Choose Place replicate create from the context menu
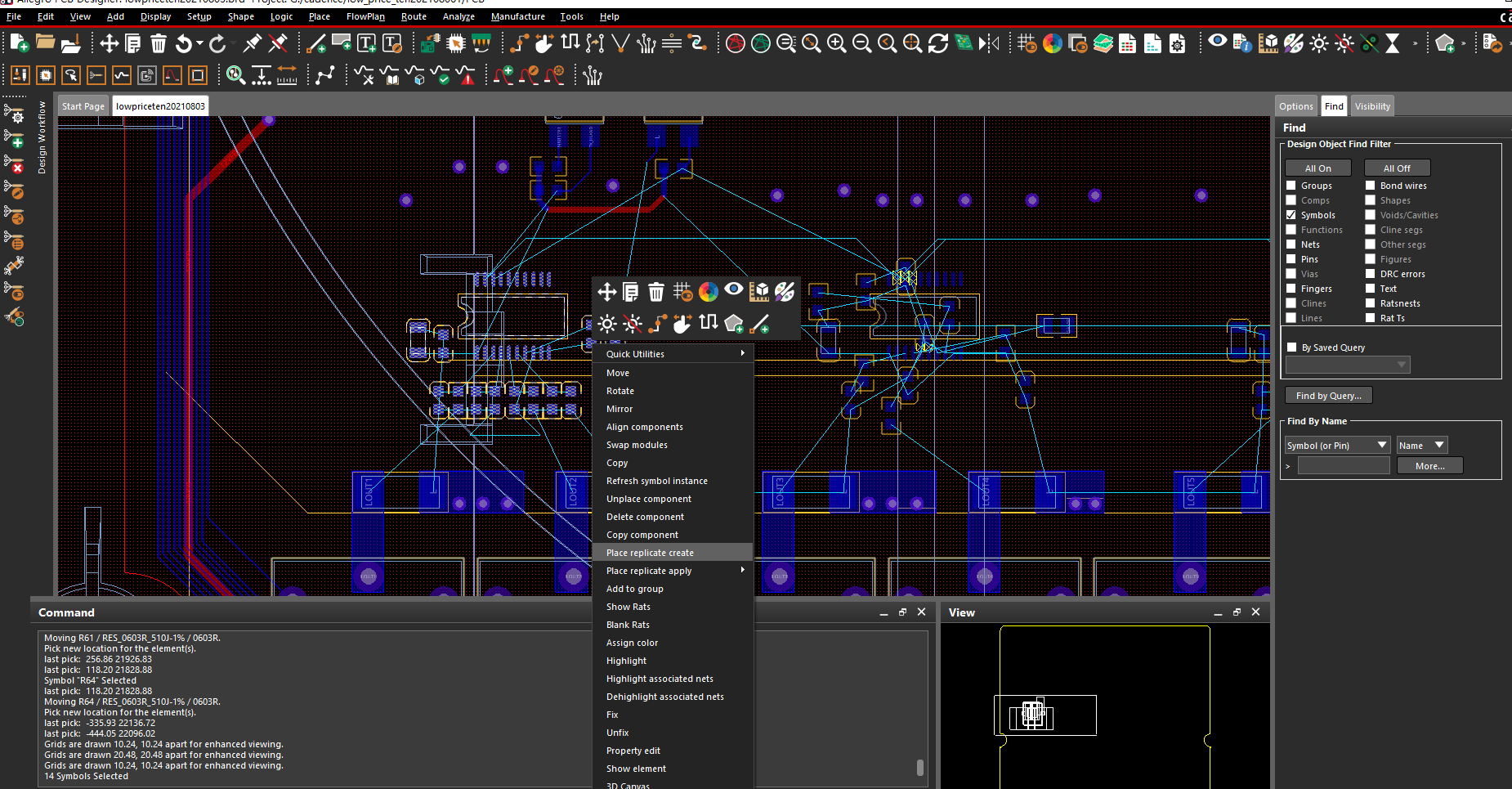Screen dimensions: 1512x789 650,553
